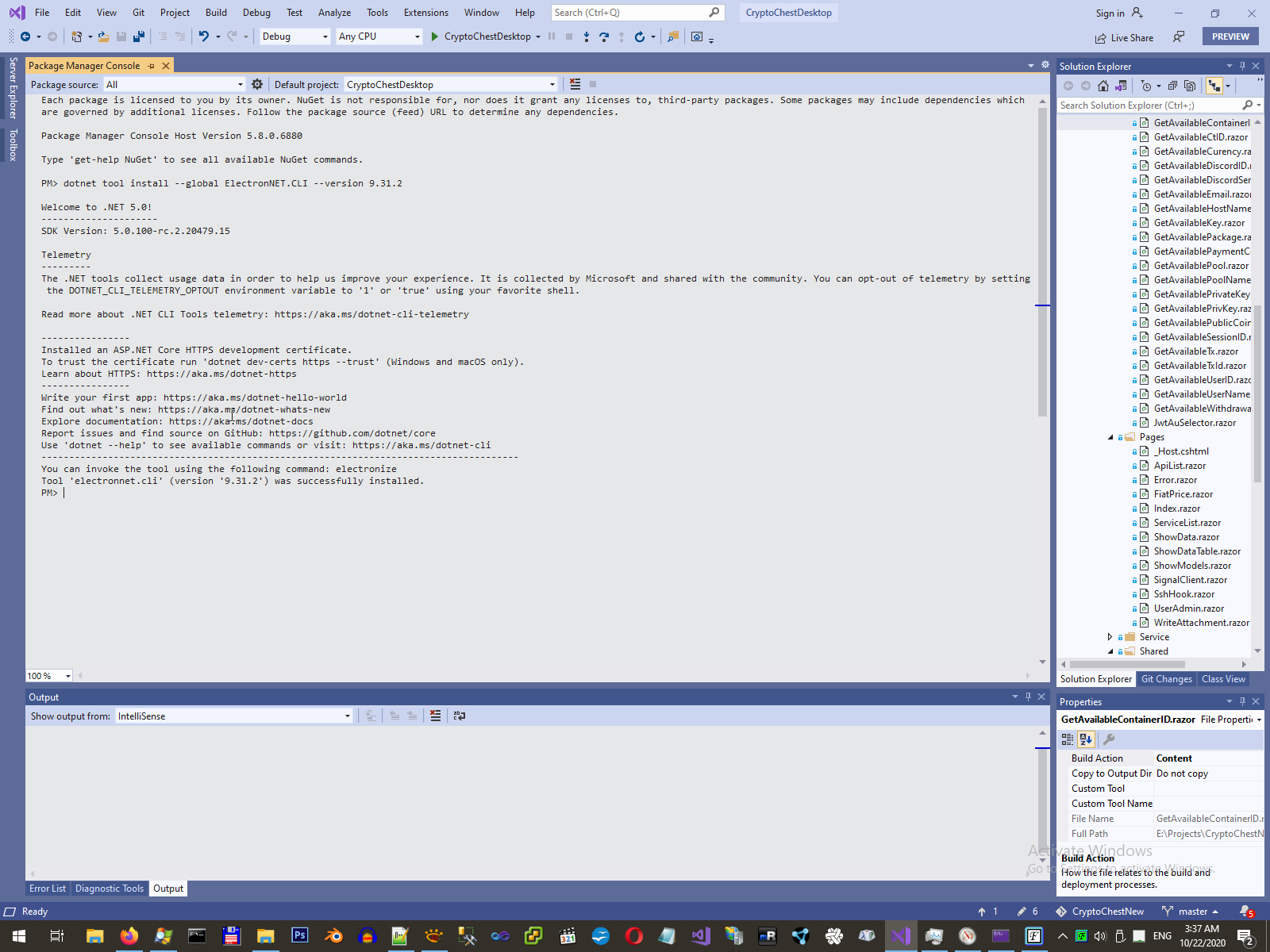Screen dimensions: 1270x952
Task: Click the Pending Changes Filter clock icon
Action: point(1145,86)
